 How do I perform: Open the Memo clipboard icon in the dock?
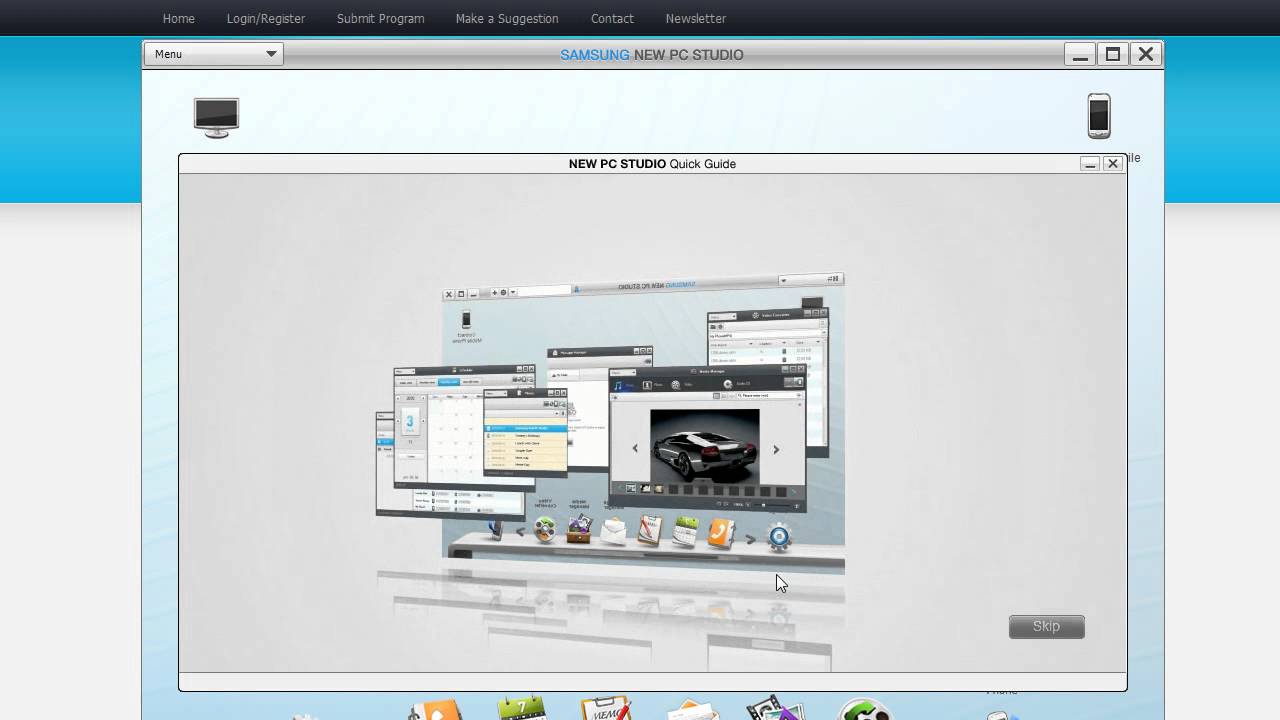[606, 707]
